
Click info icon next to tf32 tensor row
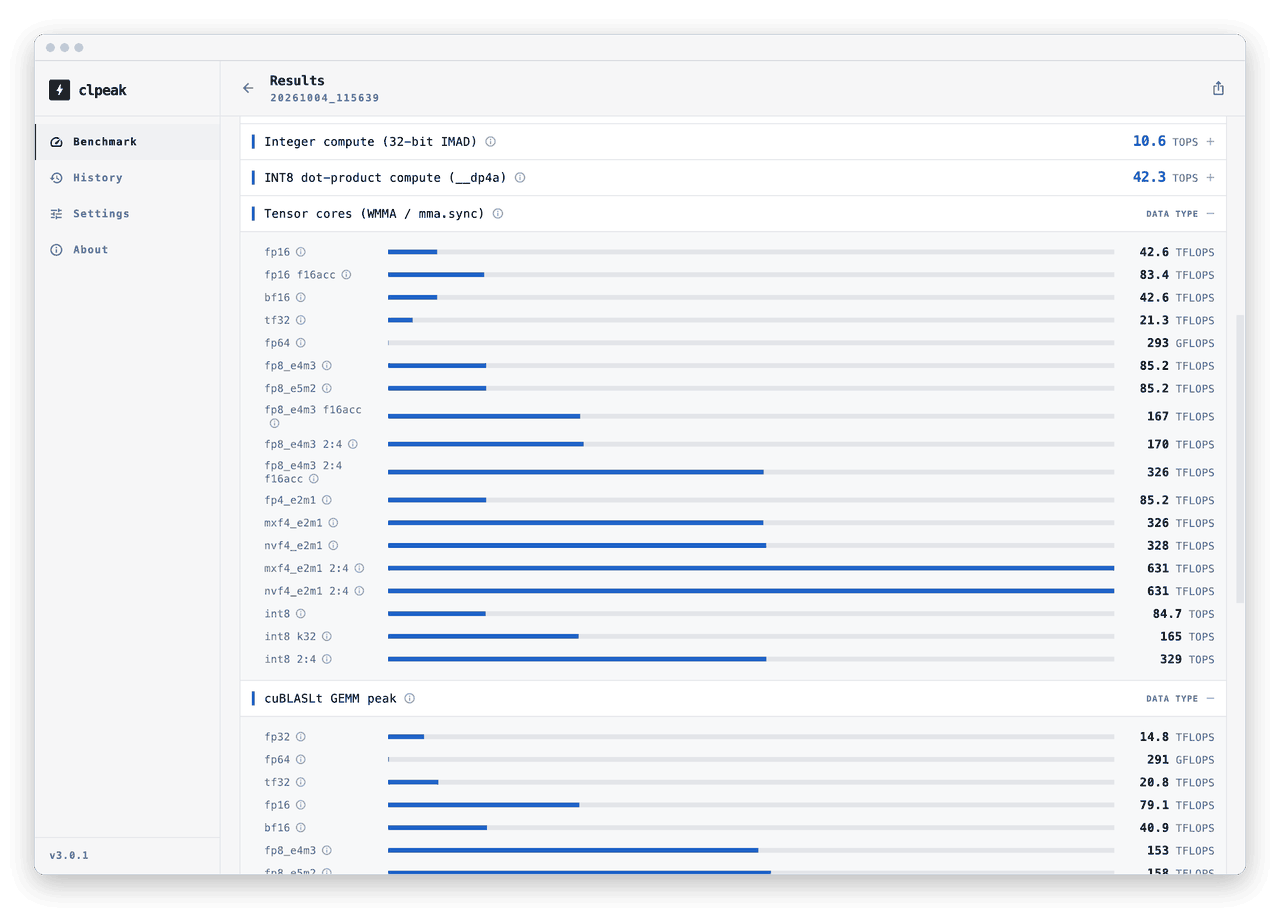point(301,321)
